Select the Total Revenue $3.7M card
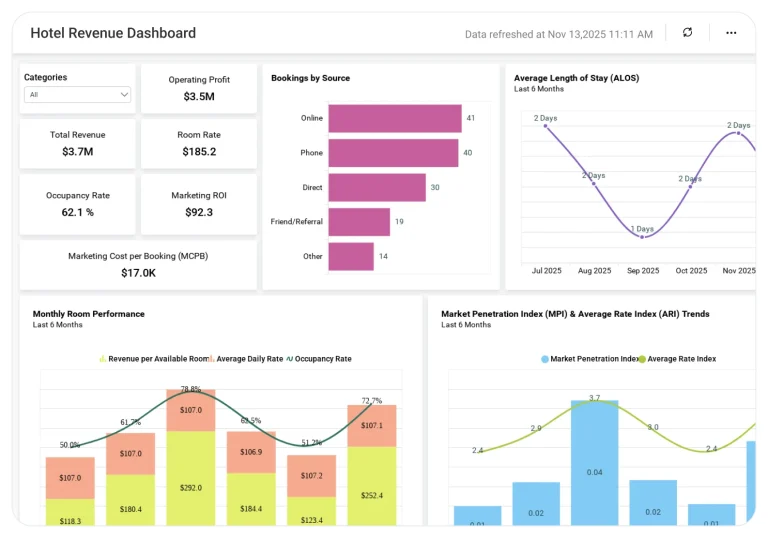 77,143
